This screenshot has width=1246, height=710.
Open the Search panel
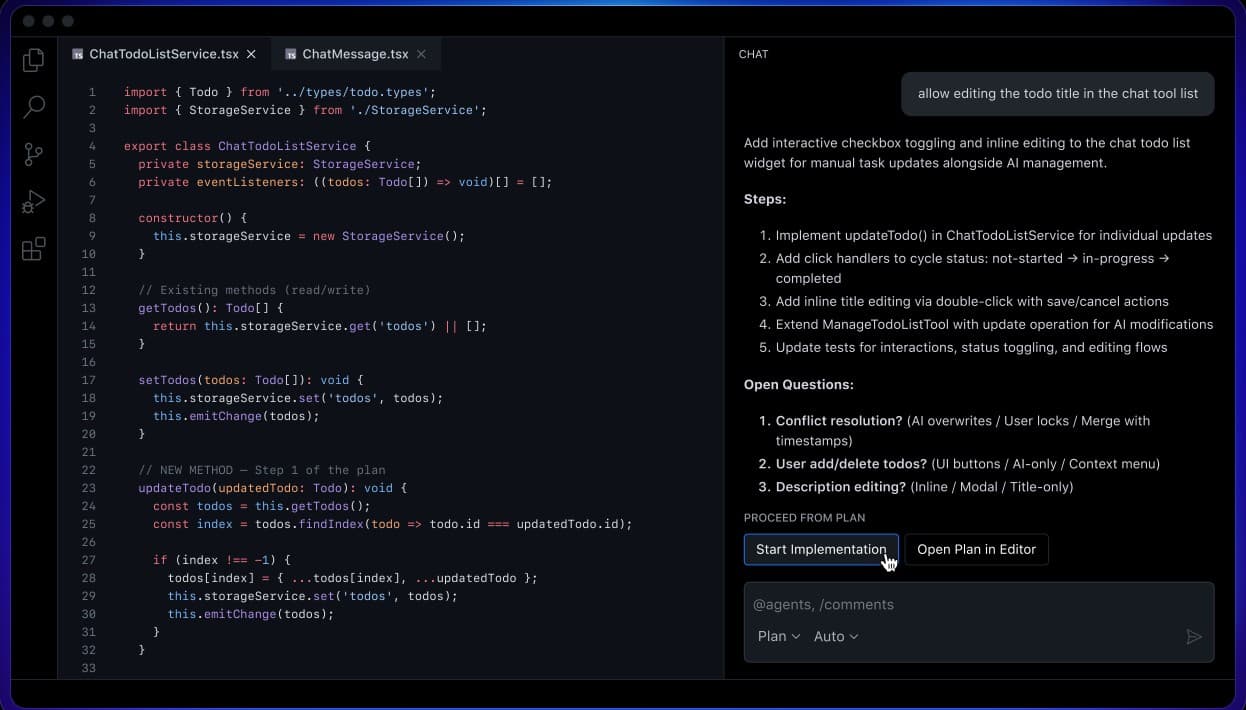33,107
